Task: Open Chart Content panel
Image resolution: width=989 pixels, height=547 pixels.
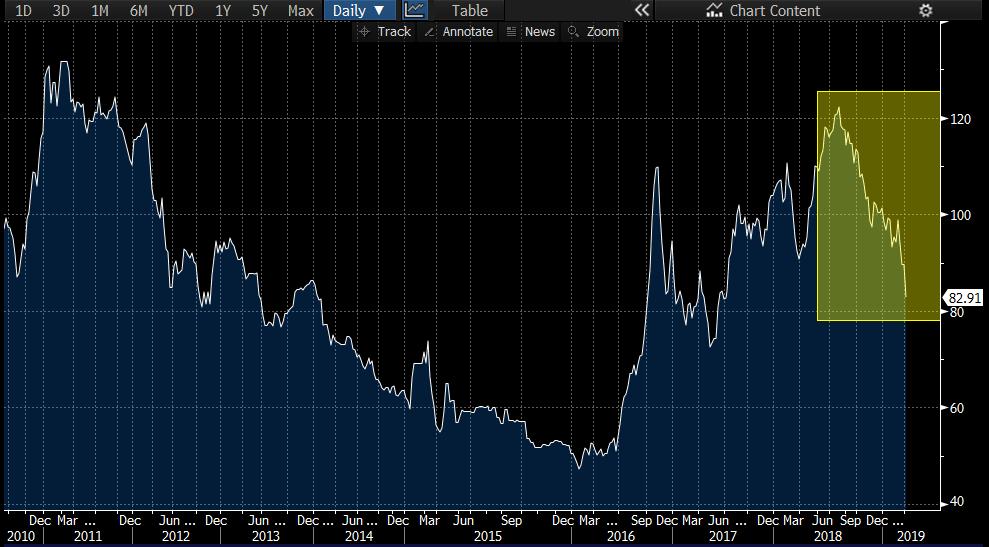Action: click(763, 11)
